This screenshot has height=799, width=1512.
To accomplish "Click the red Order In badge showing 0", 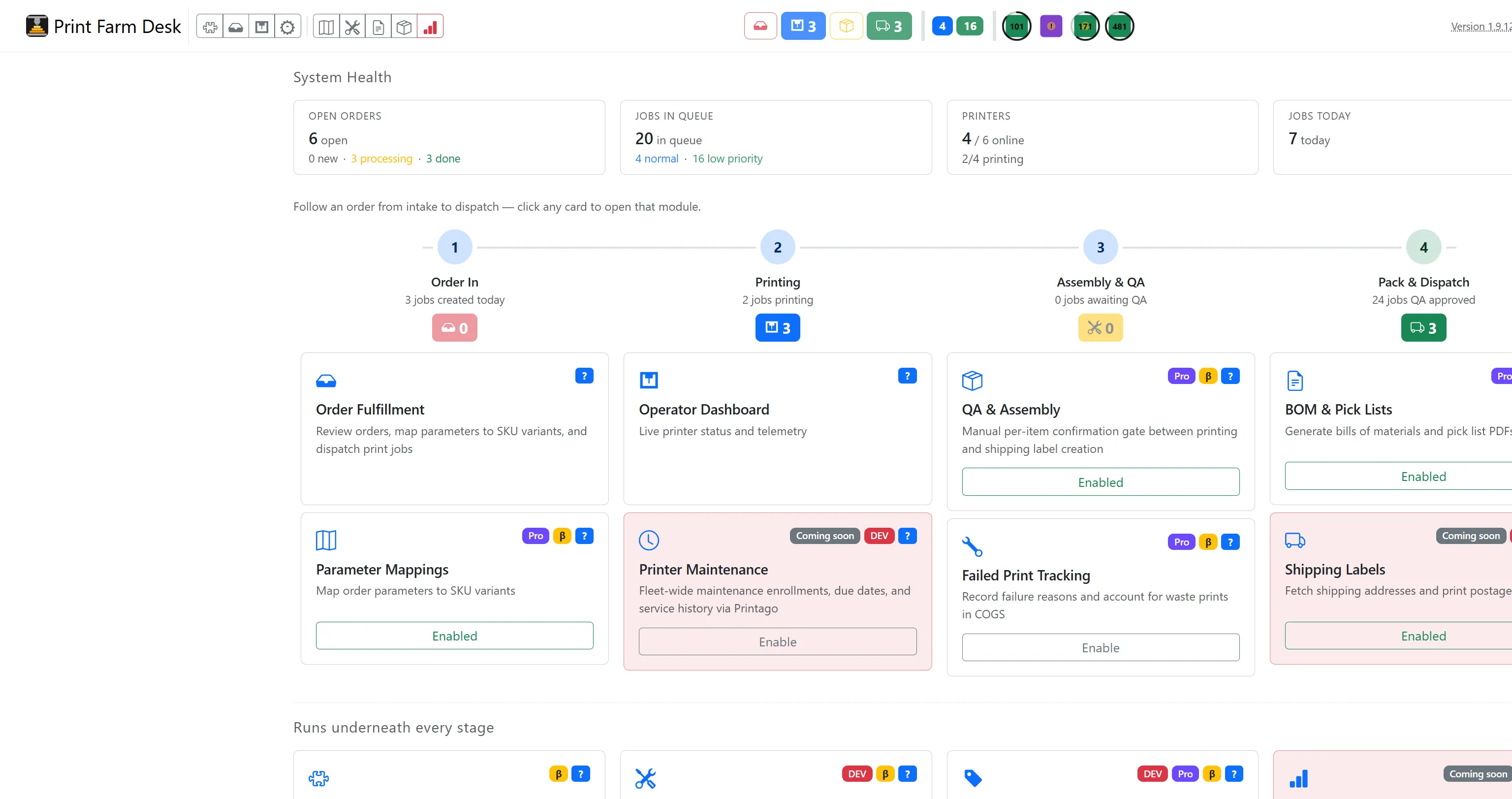I will 454,327.
